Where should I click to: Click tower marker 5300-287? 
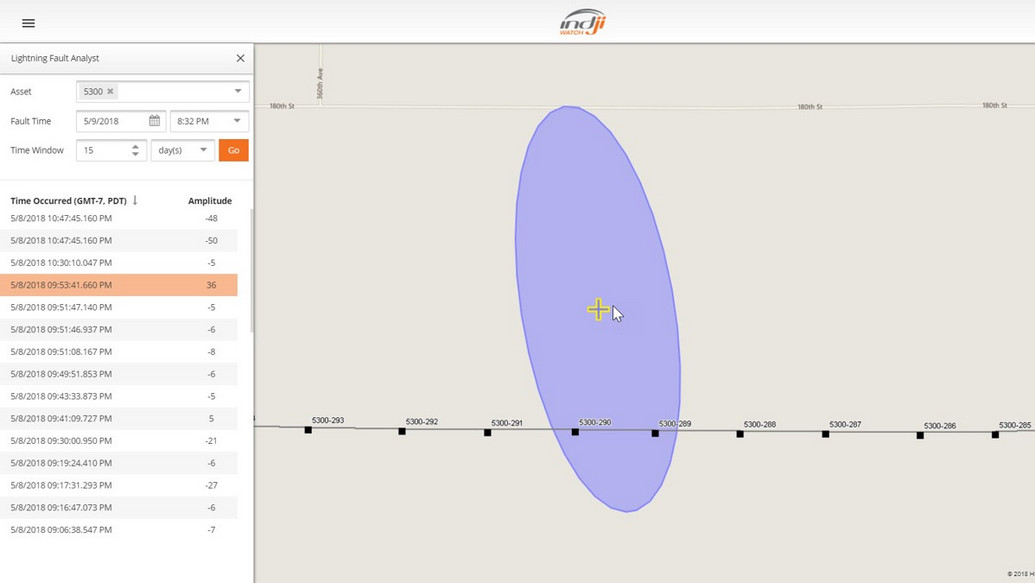(x=826, y=434)
